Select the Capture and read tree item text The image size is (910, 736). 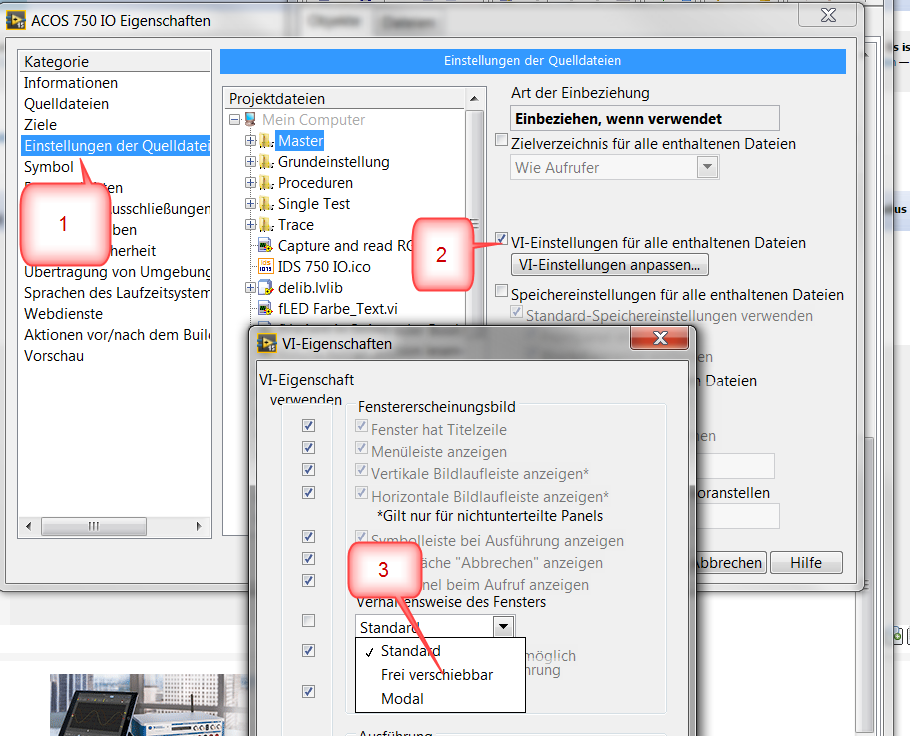click(345, 246)
